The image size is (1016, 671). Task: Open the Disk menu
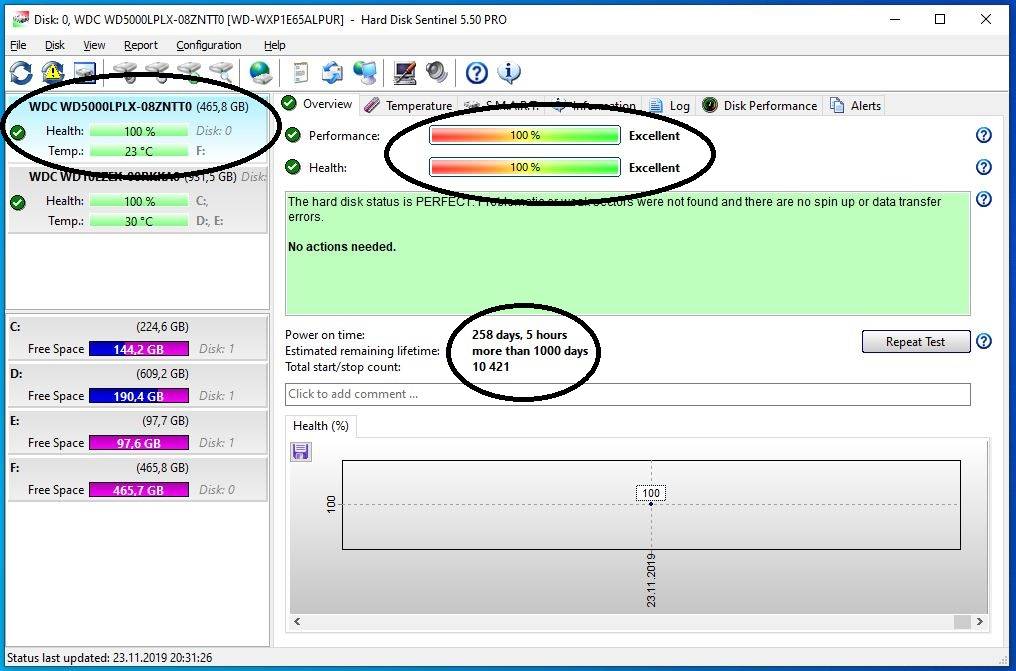coord(54,45)
